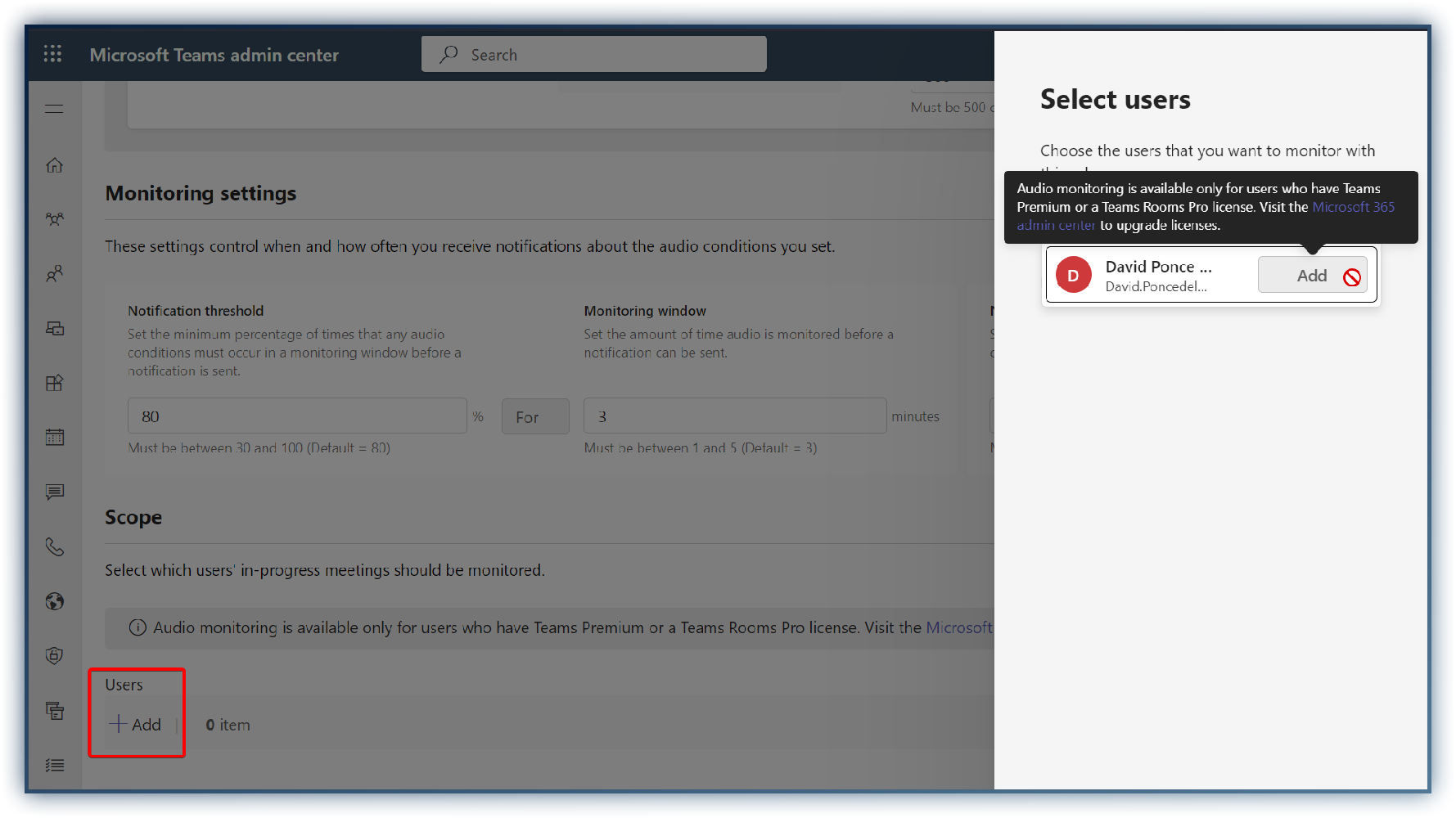Open the Teams section icon in sidebar
1456x818 pixels.
pos(55,219)
